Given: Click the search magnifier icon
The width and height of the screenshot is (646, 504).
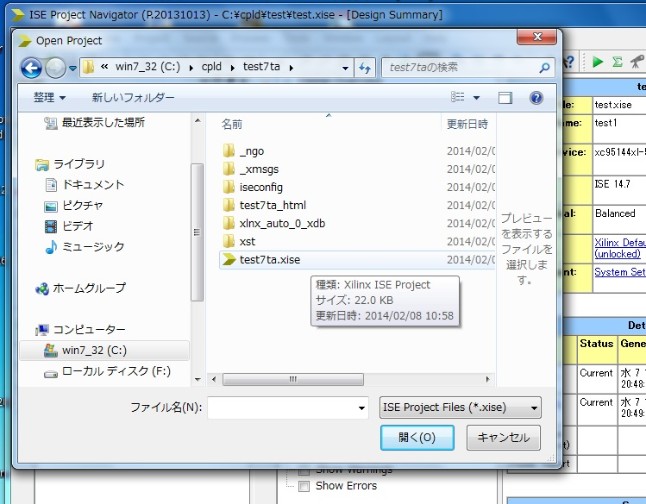Looking at the screenshot, I should pos(545,68).
